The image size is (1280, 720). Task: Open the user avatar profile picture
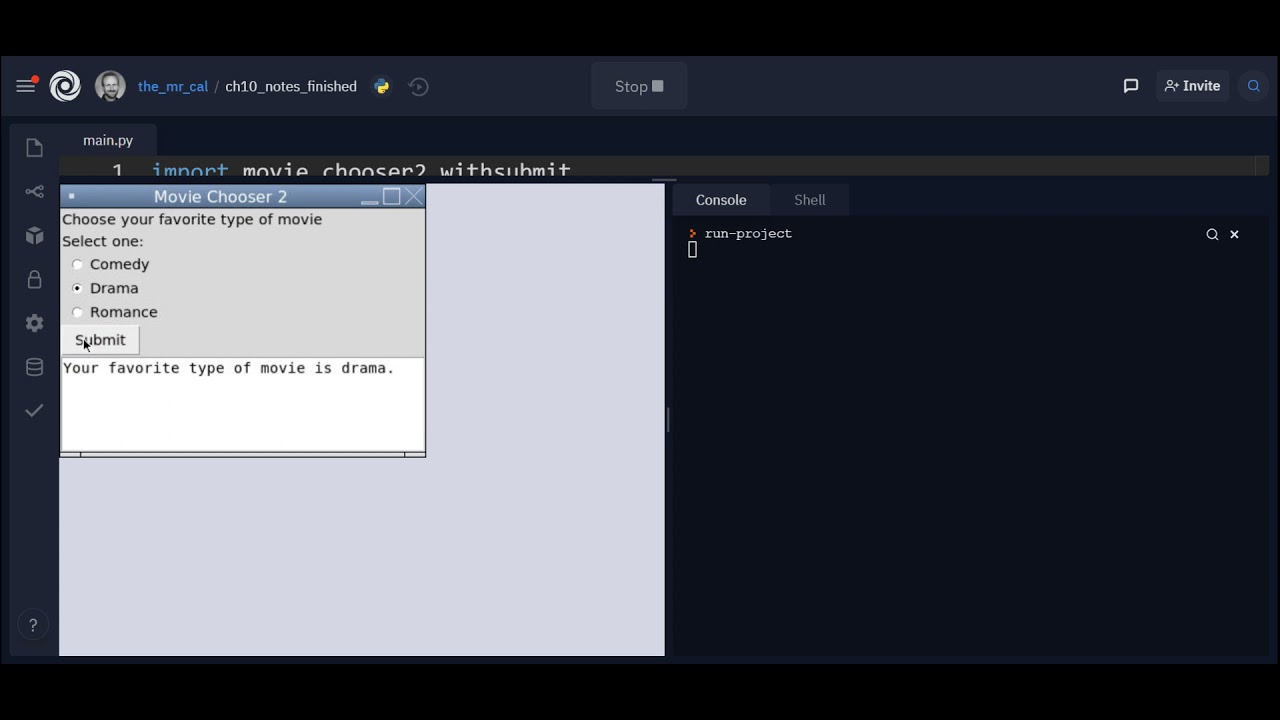[x=110, y=86]
